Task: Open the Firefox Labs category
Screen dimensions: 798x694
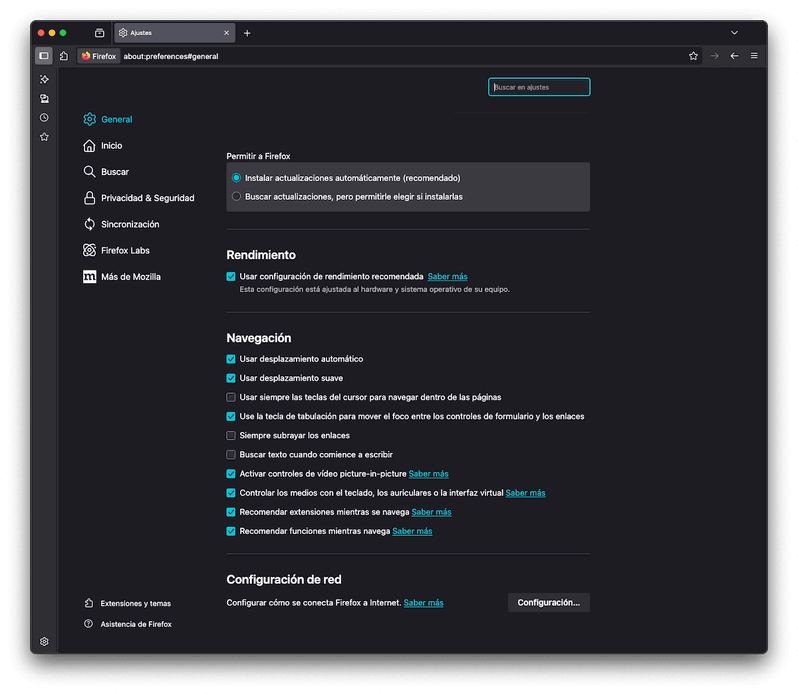Action: [x=116, y=250]
